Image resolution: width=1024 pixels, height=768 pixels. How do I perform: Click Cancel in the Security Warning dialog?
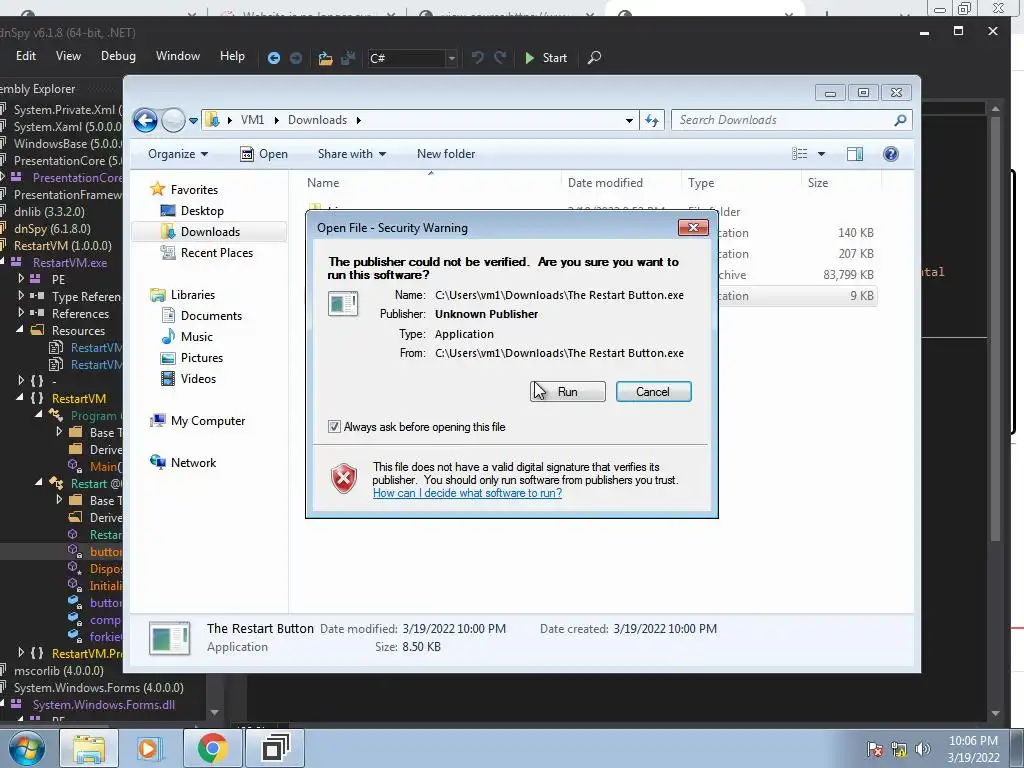tap(653, 392)
